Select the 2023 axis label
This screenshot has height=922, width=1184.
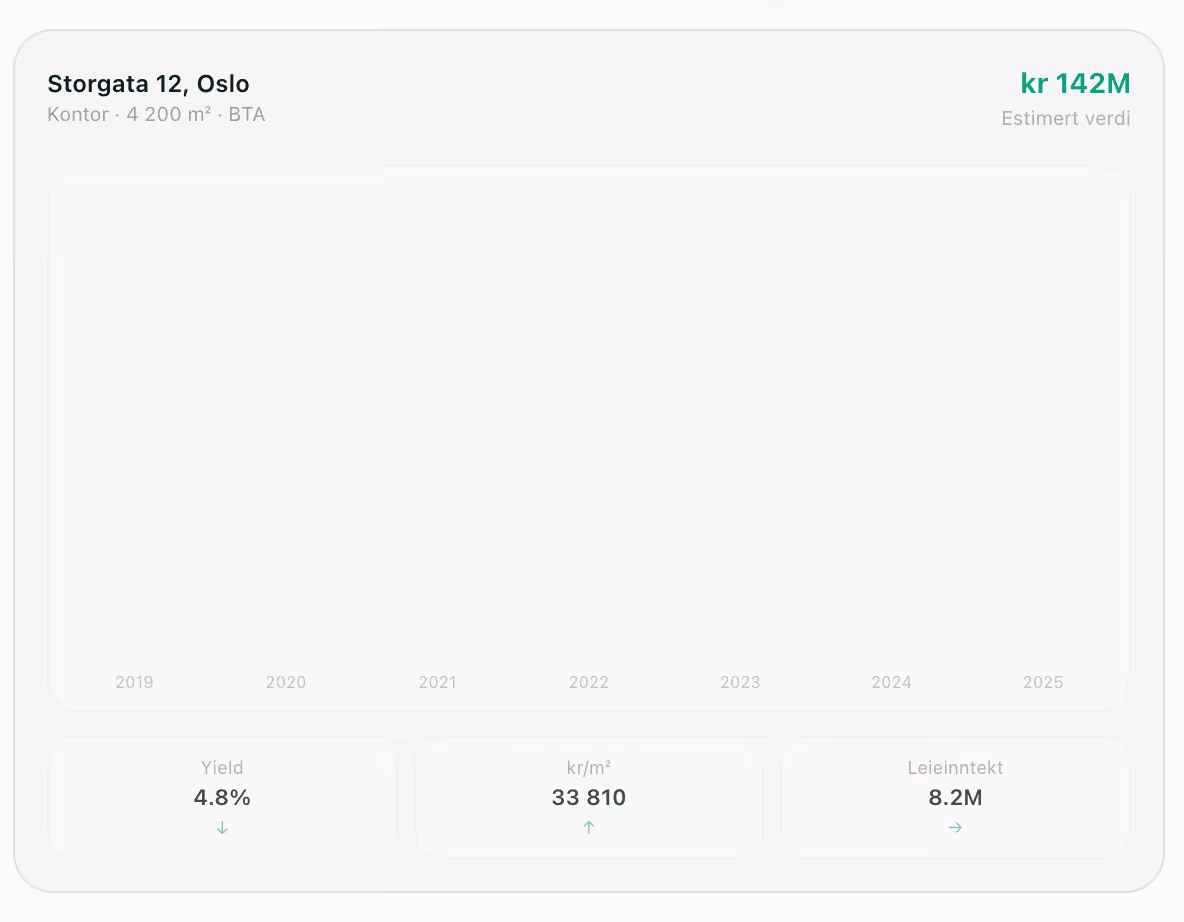click(740, 683)
